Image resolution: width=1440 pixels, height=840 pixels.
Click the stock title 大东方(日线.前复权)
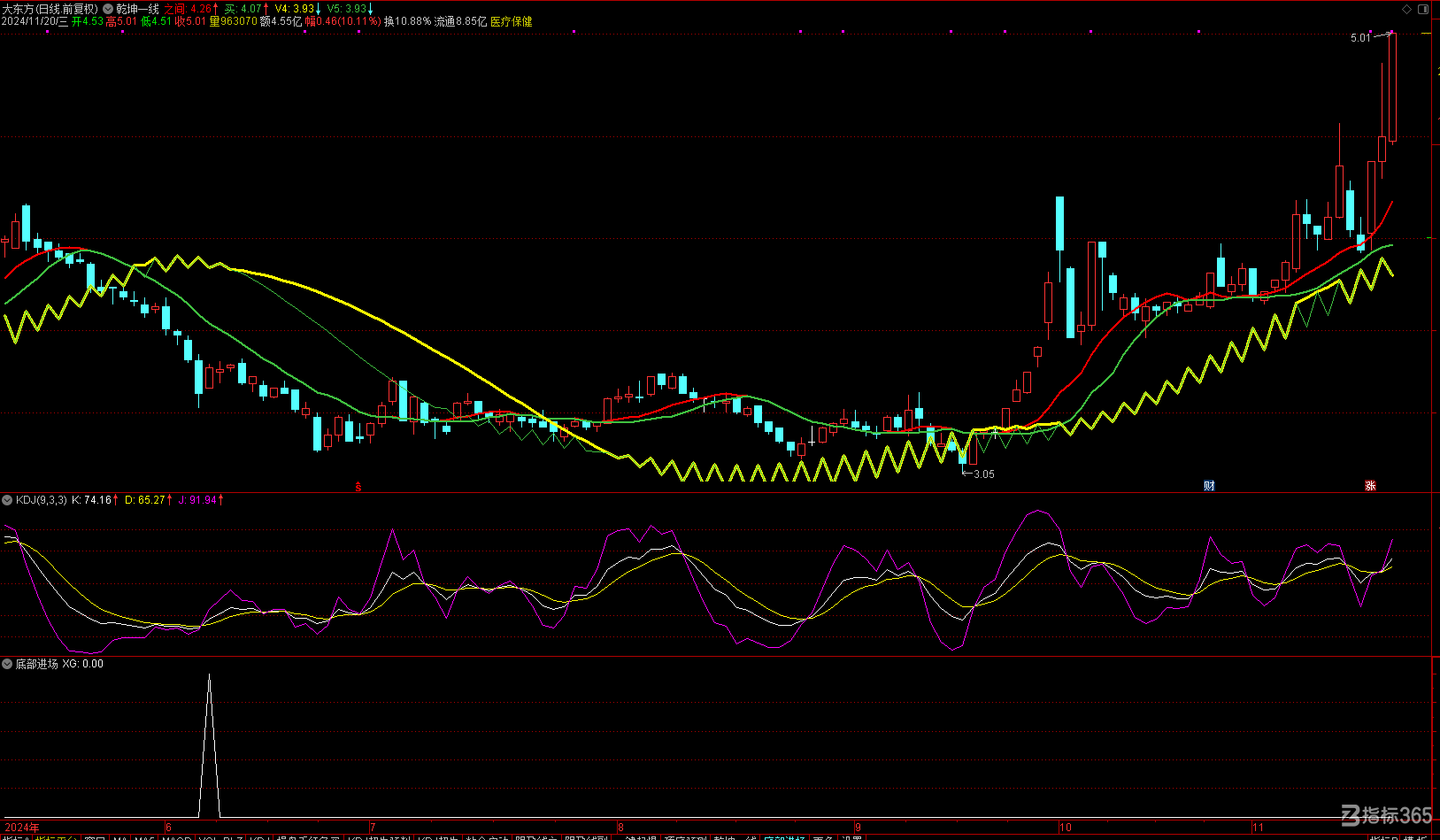pyautogui.click(x=50, y=9)
